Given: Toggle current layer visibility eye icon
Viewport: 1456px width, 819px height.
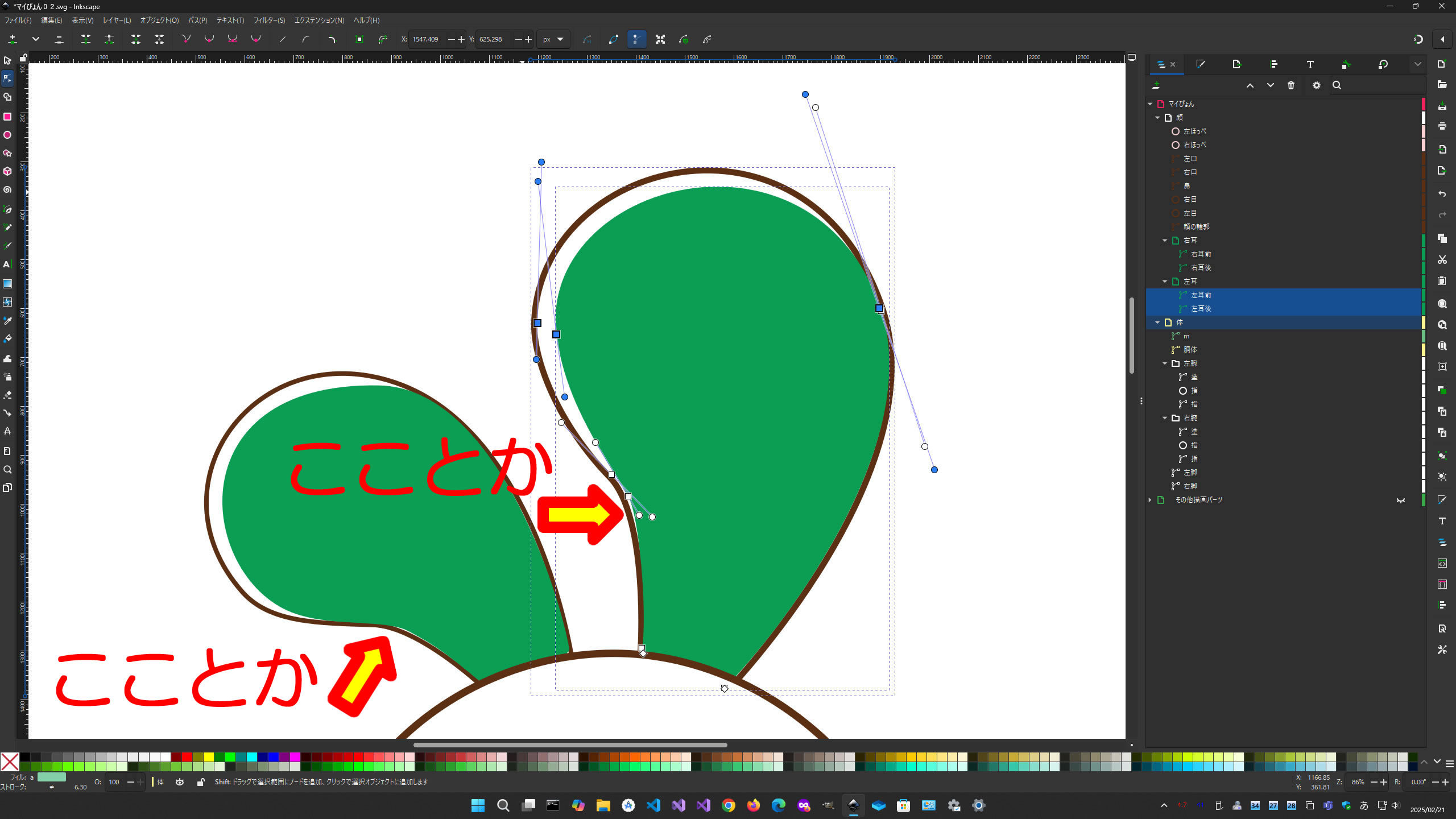Looking at the screenshot, I should click(x=180, y=782).
